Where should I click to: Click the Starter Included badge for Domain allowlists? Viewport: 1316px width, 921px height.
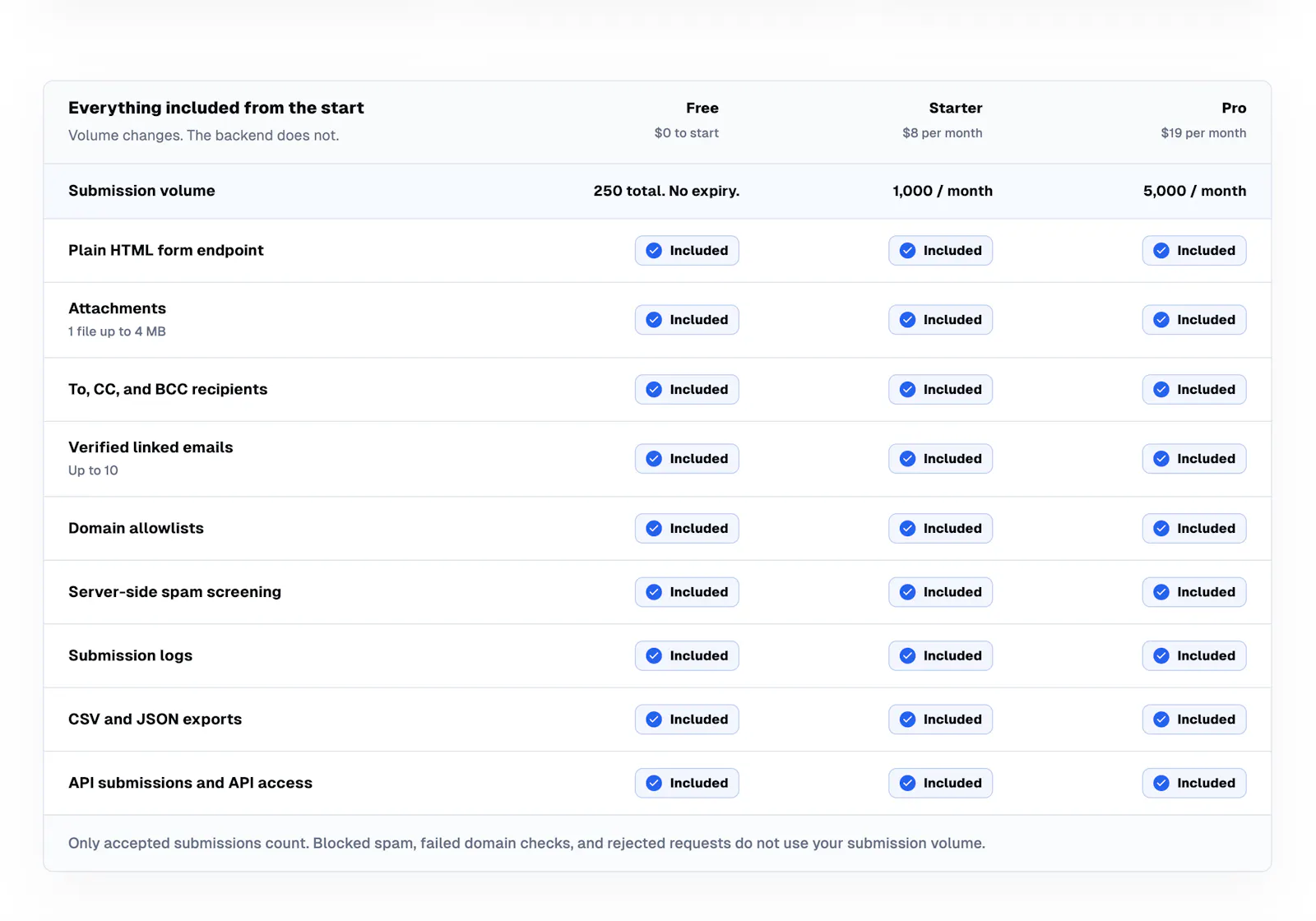pyautogui.click(x=940, y=529)
